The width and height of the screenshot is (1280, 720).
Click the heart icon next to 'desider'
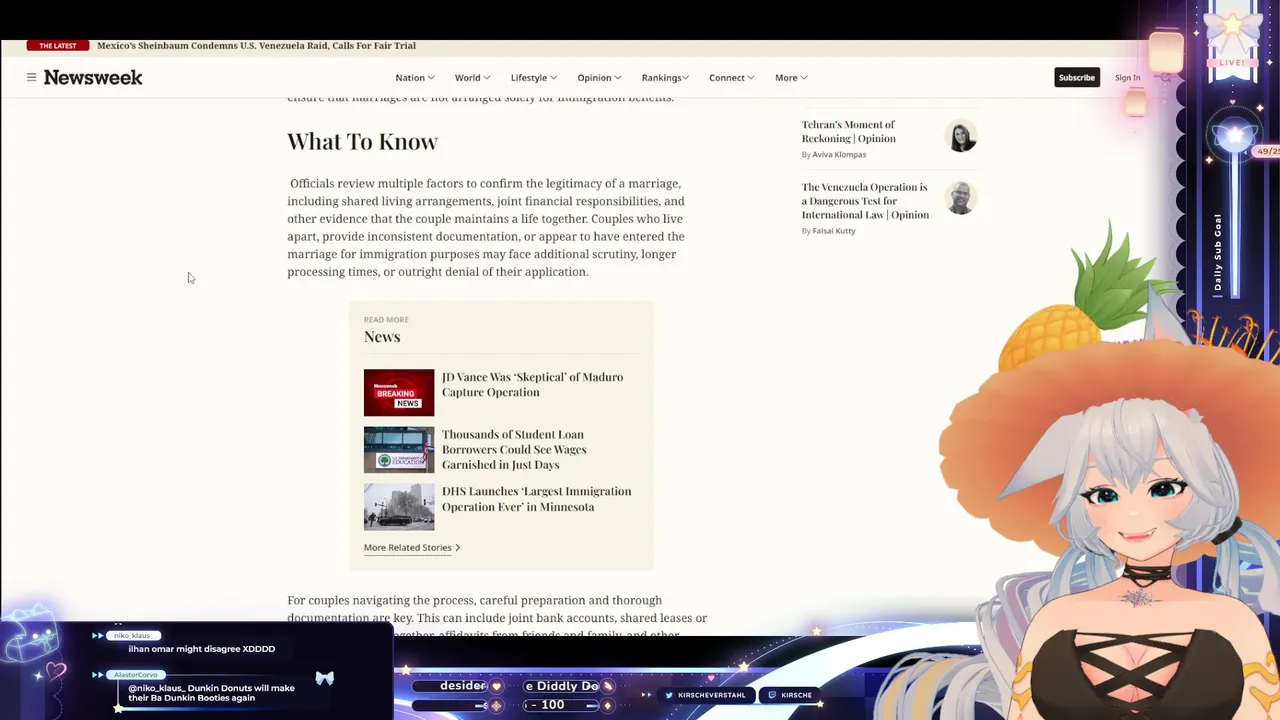pyautogui.click(x=496, y=687)
